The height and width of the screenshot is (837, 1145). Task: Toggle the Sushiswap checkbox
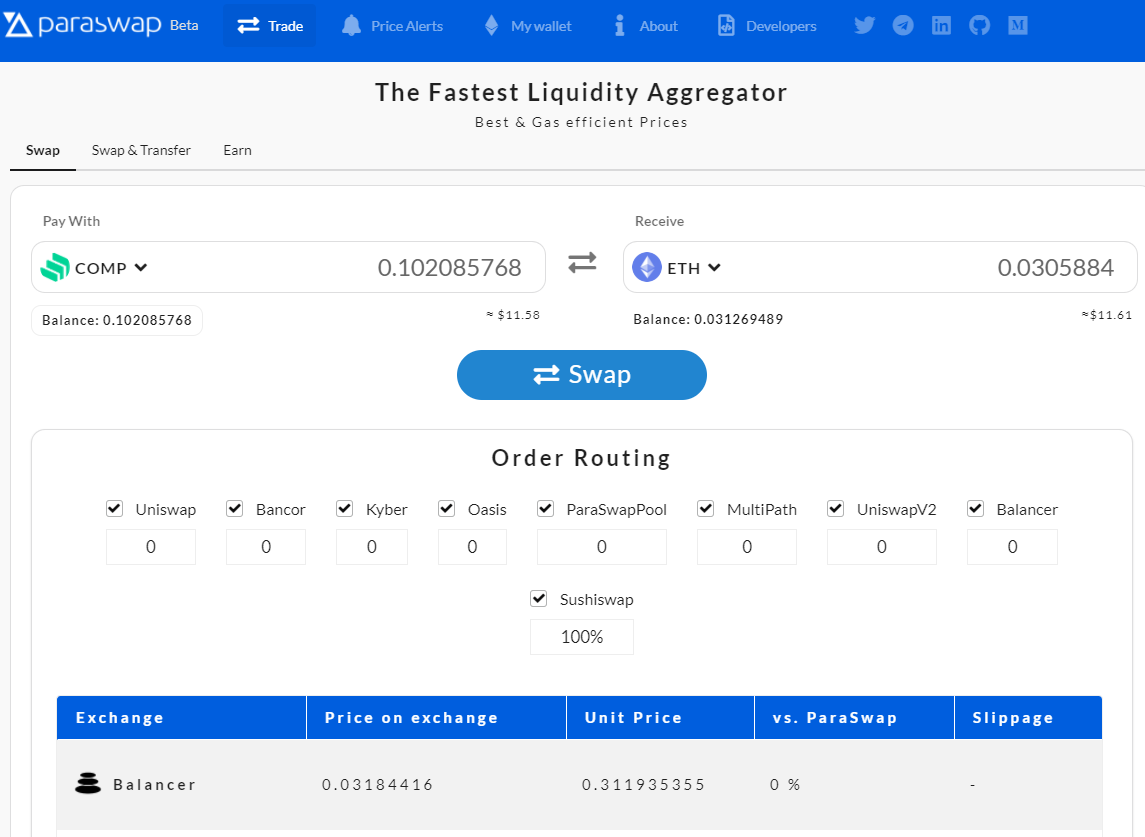539,599
